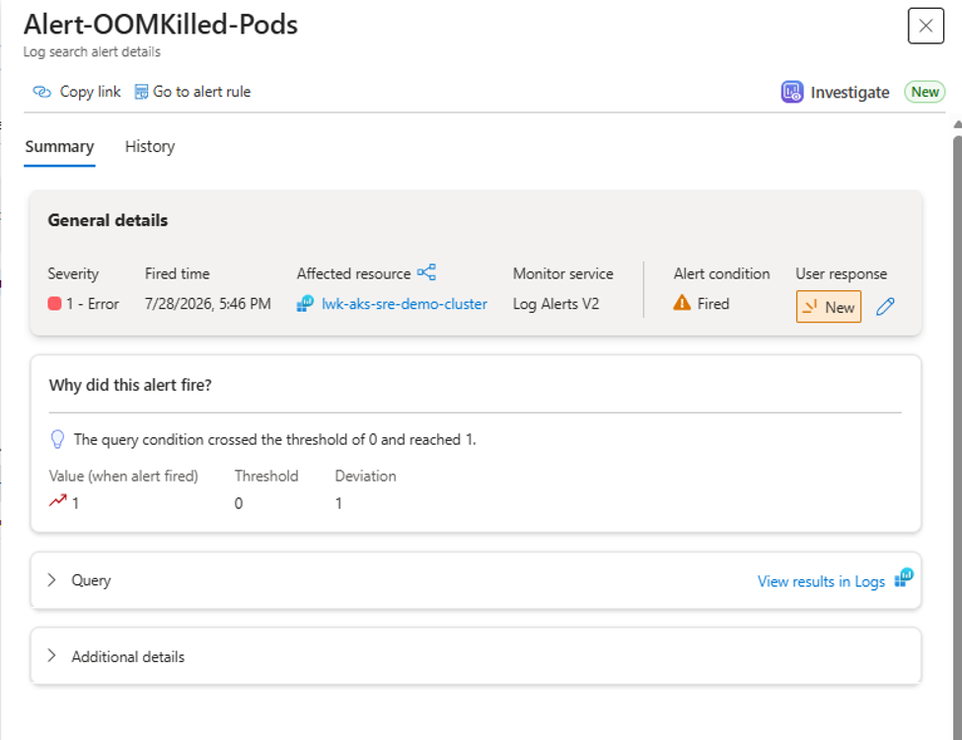Click the Deviation value 1
Viewport: 962px width, 740px height.
pyautogui.click(x=339, y=503)
